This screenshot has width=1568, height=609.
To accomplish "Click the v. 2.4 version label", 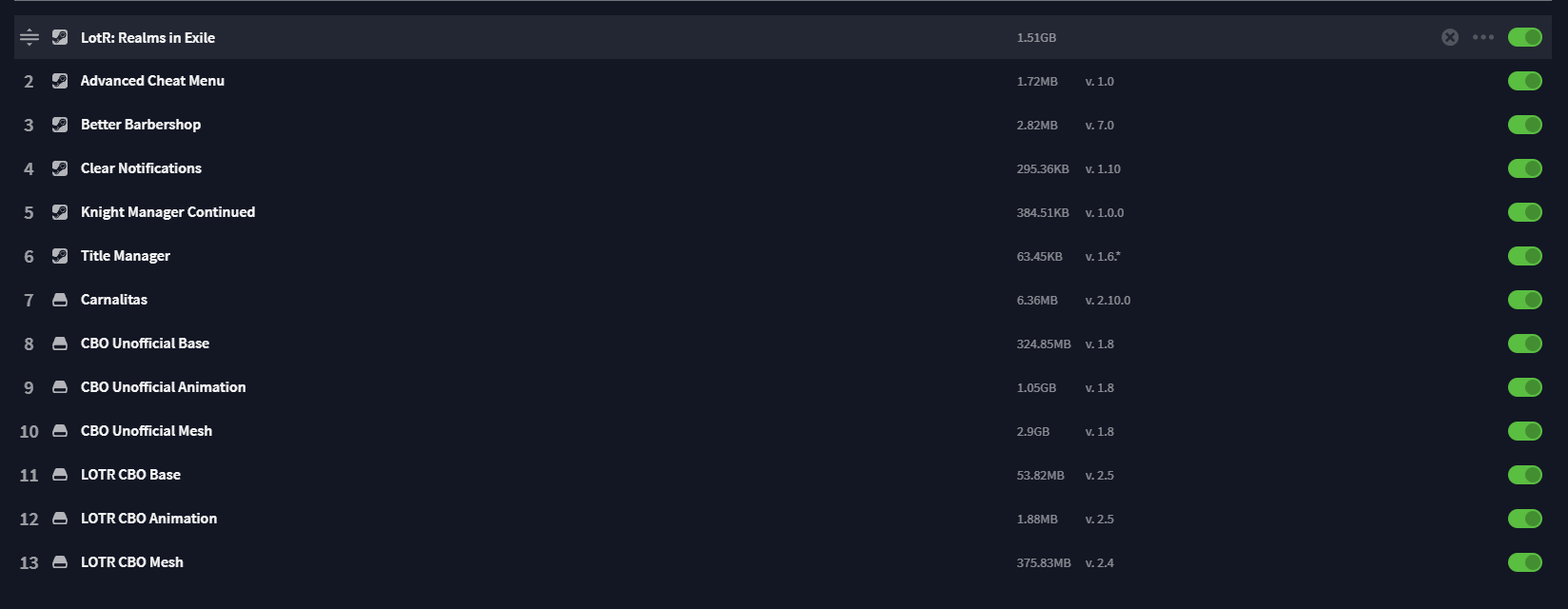I will [1100, 563].
